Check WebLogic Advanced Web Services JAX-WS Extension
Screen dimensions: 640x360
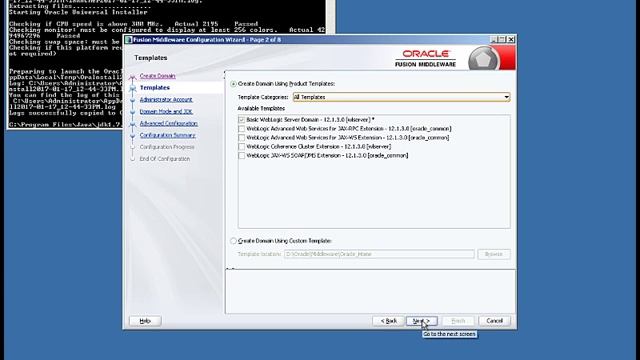(242, 138)
